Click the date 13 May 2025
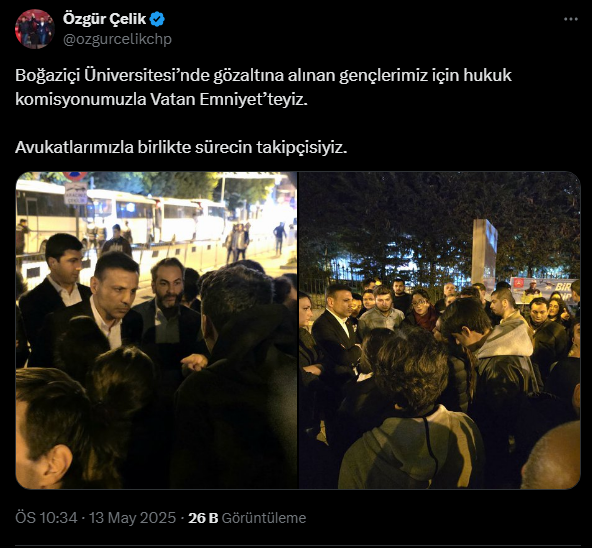Viewport: 592px width, 548px height. pos(133,518)
